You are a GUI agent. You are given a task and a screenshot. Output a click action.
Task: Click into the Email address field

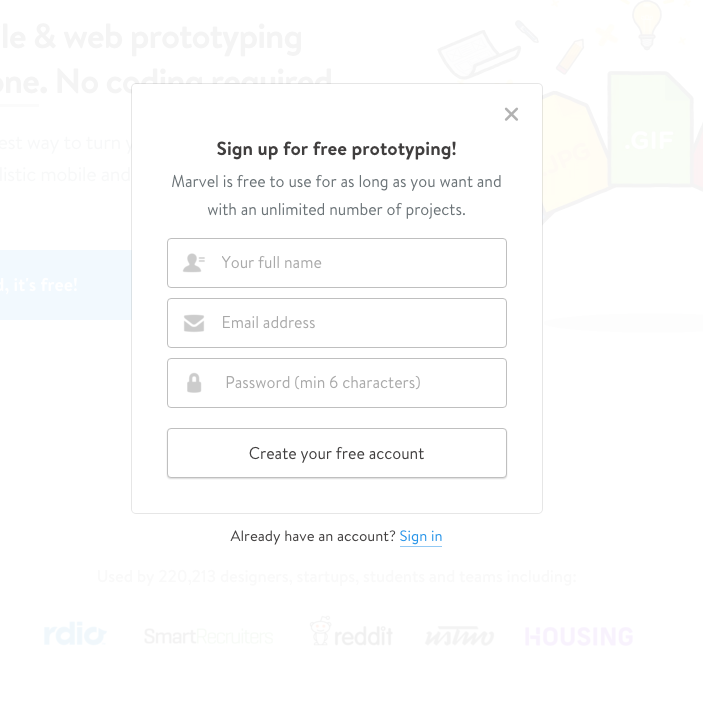click(x=355, y=323)
